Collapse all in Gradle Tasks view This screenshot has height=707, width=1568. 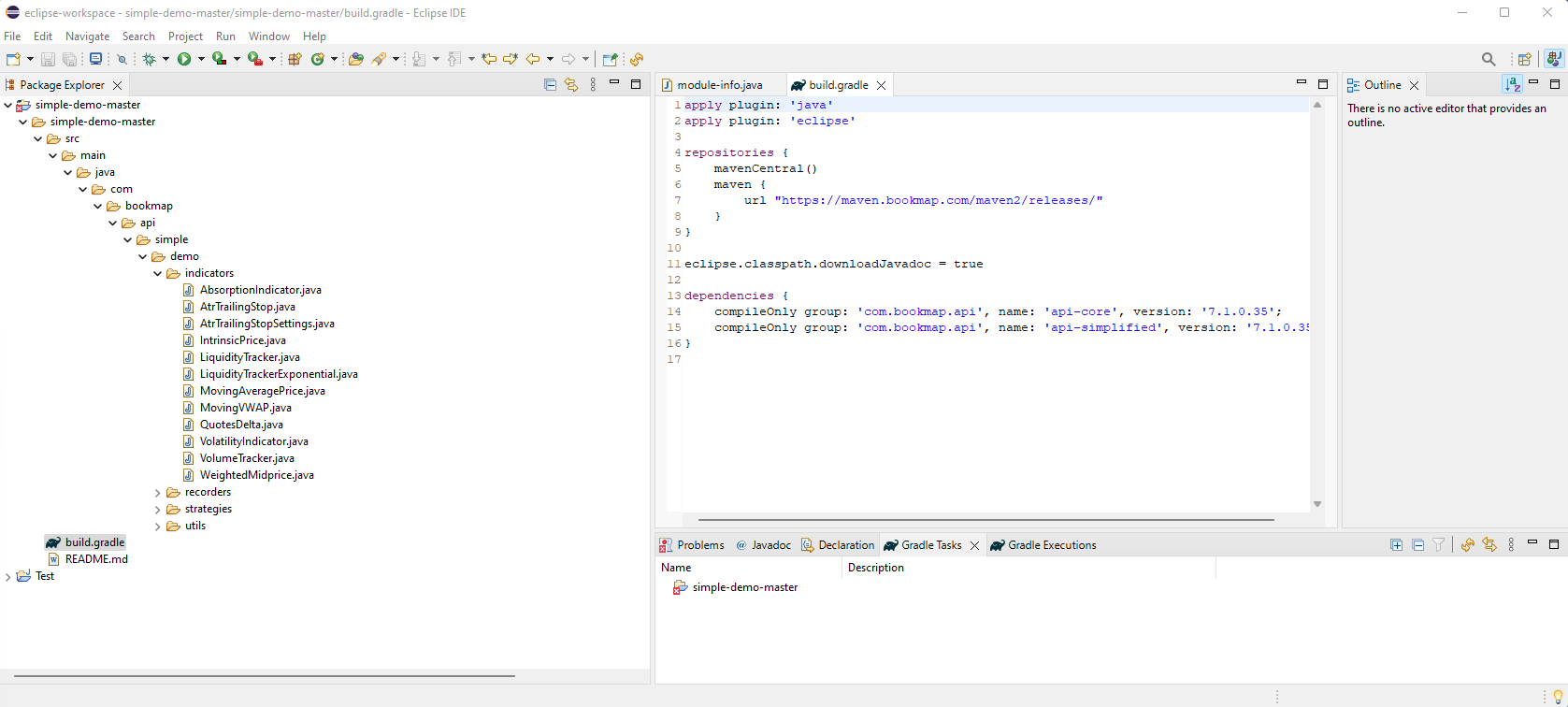pos(1417,545)
